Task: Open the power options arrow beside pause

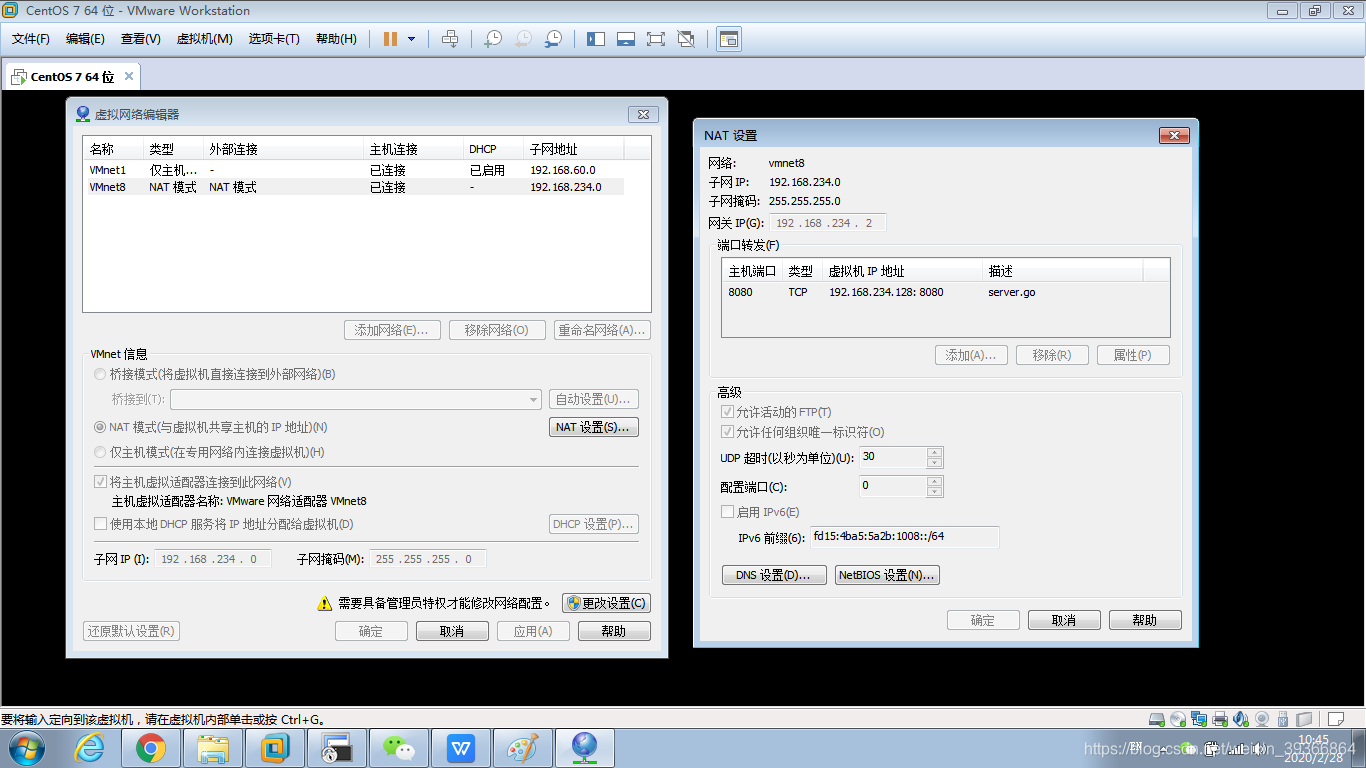Action: coord(411,39)
